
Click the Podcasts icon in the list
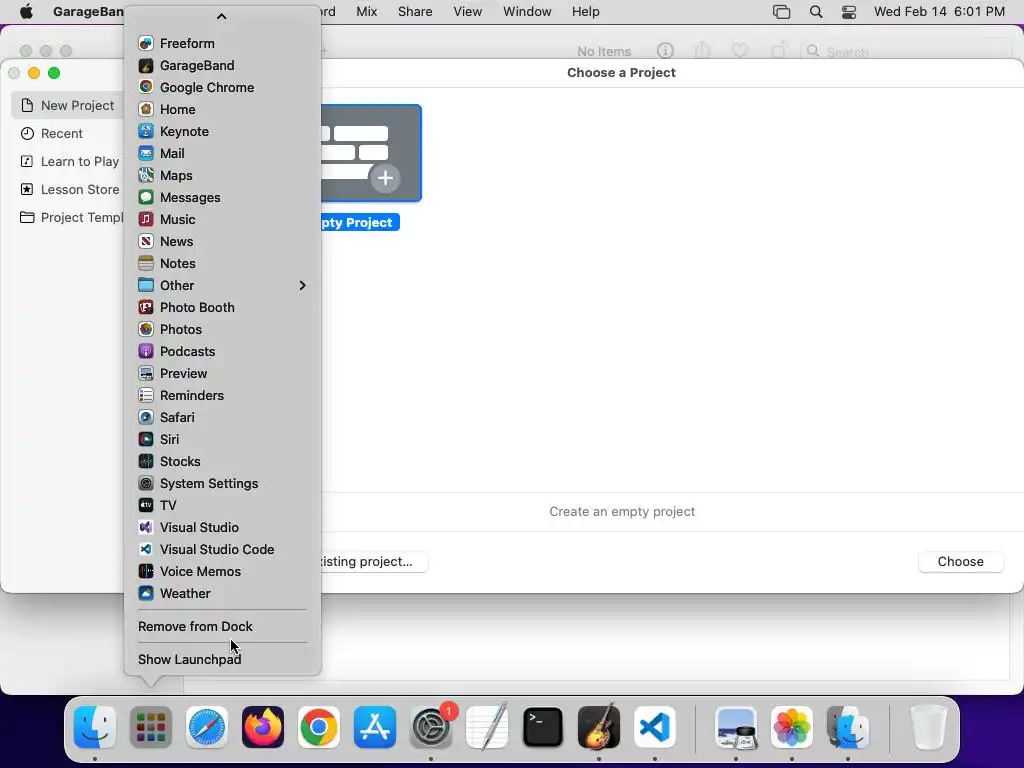pyautogui.click(x=146, y=351)
